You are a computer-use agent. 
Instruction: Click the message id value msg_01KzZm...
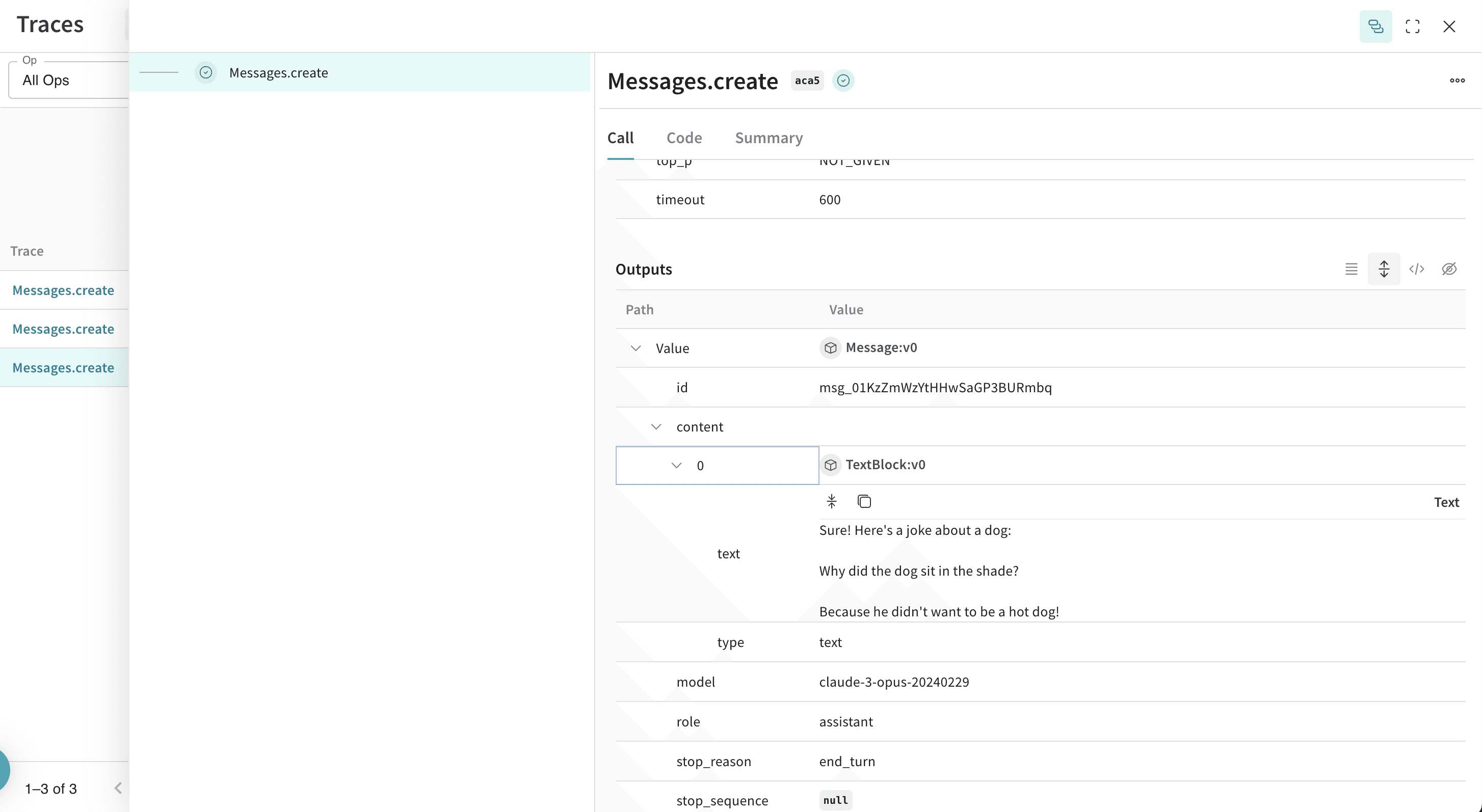click(x=936, y=388)
